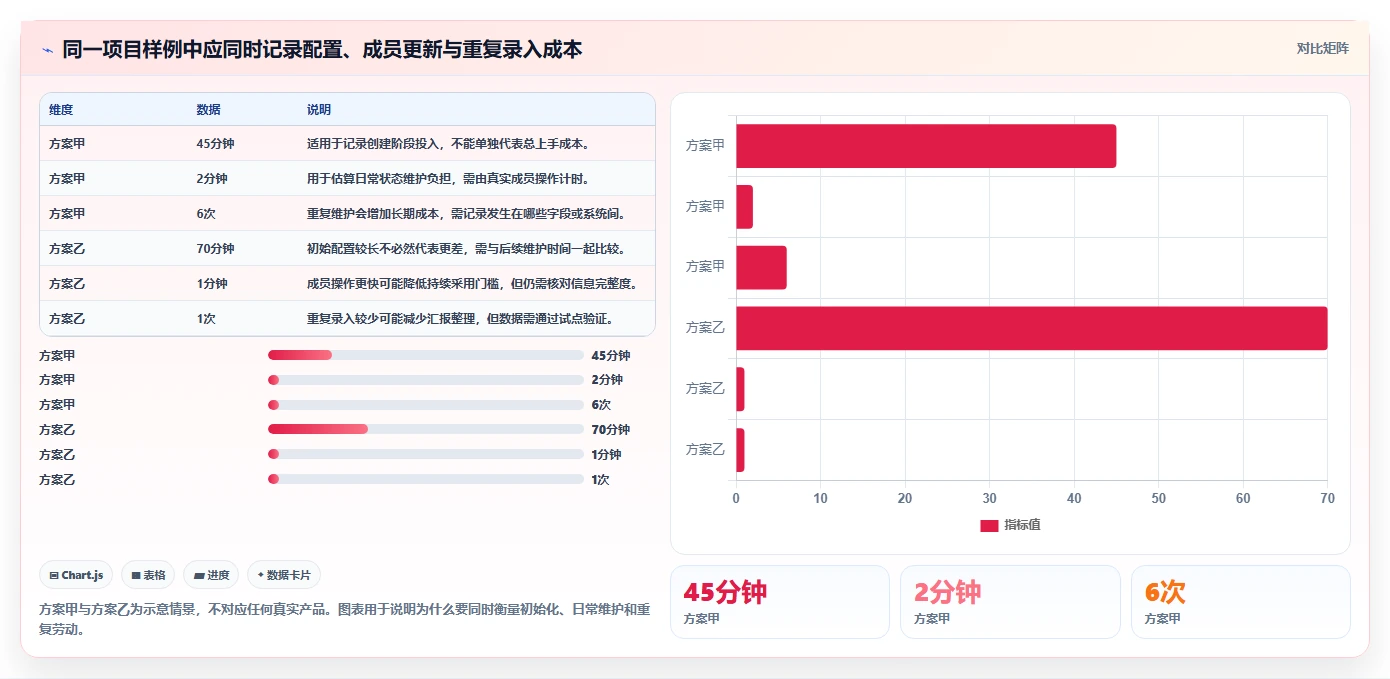
Task: Toggle the 指标值 legend label in chart
Action: point(1022,525)
